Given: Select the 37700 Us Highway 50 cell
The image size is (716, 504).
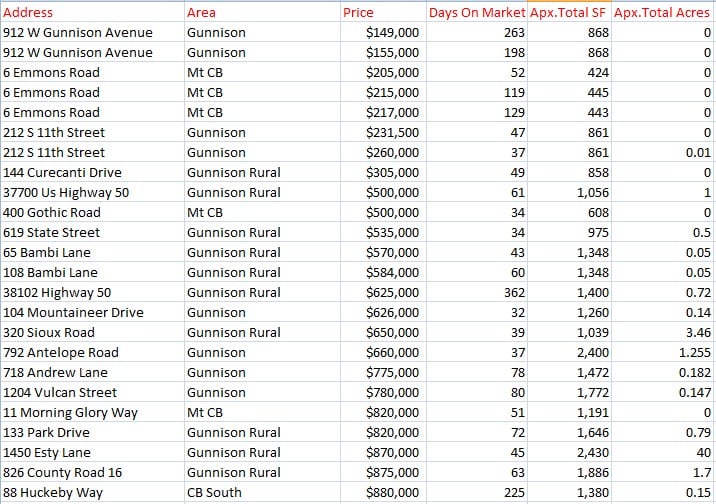Looking at the screenshot, I should (x=92, y=193).
